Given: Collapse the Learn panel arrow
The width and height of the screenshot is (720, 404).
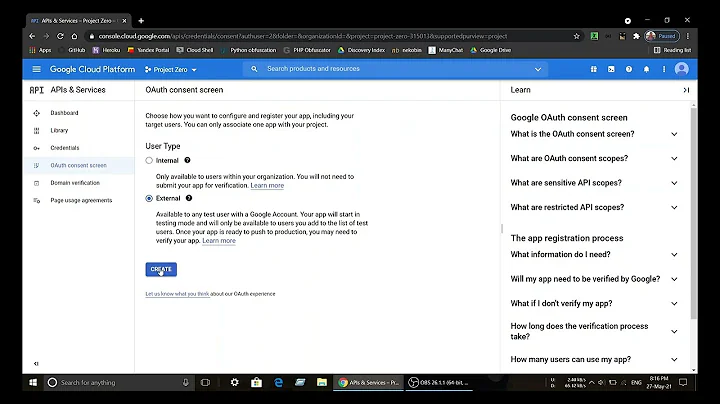Looking at the screenshot, I should 686,90.
